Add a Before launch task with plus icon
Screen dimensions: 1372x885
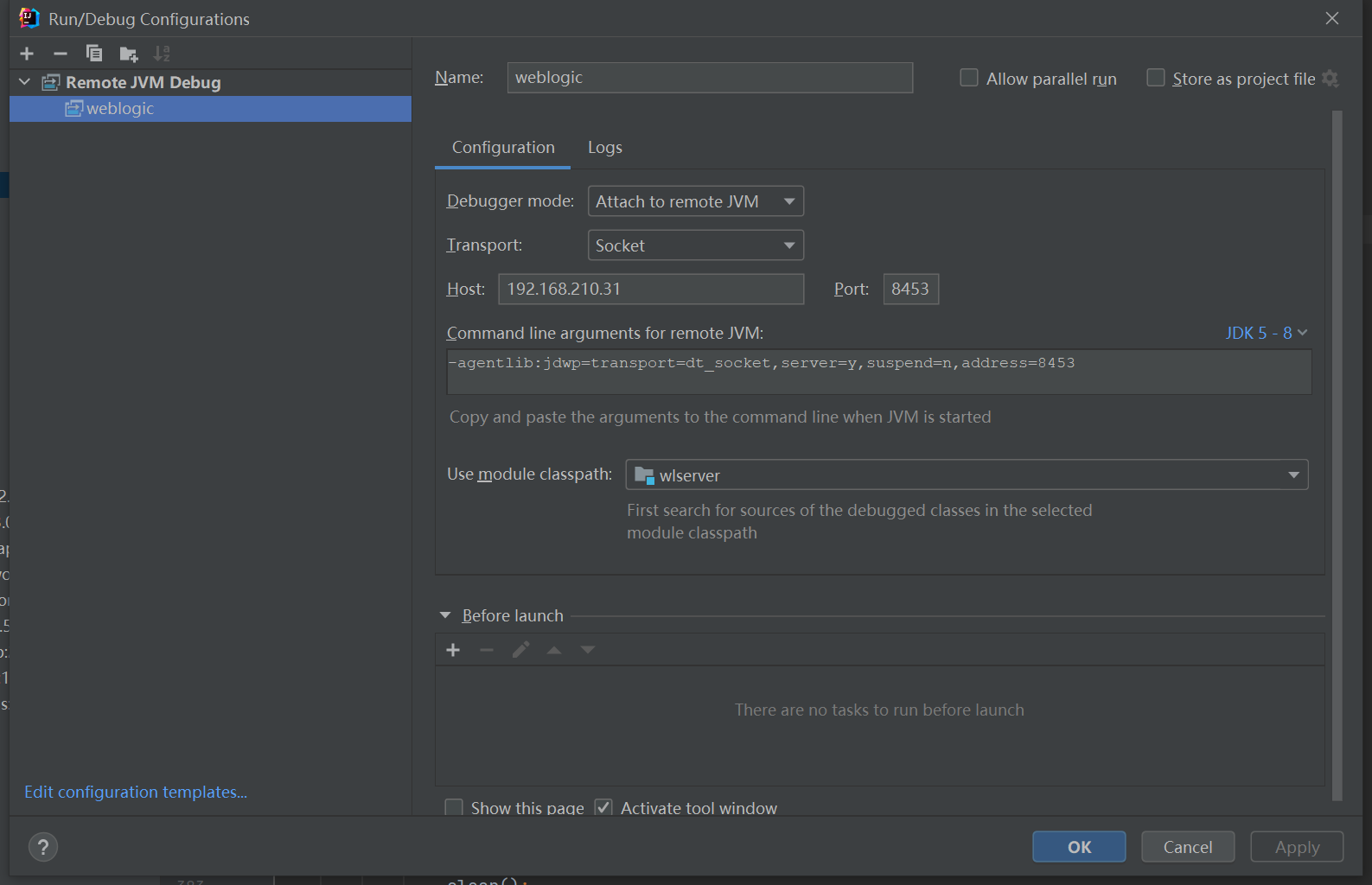453,650
